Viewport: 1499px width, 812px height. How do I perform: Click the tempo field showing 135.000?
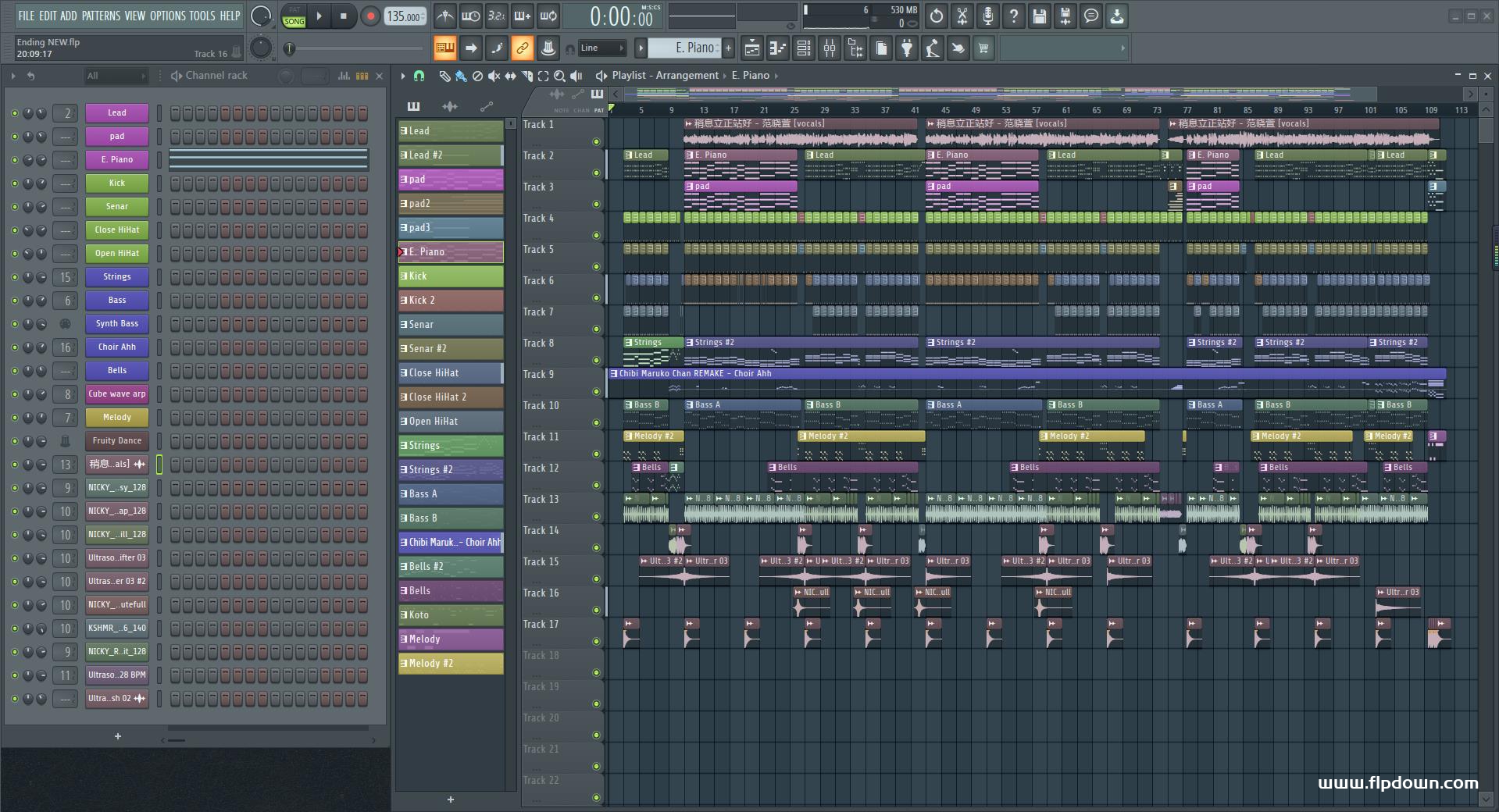pos(405,16)
